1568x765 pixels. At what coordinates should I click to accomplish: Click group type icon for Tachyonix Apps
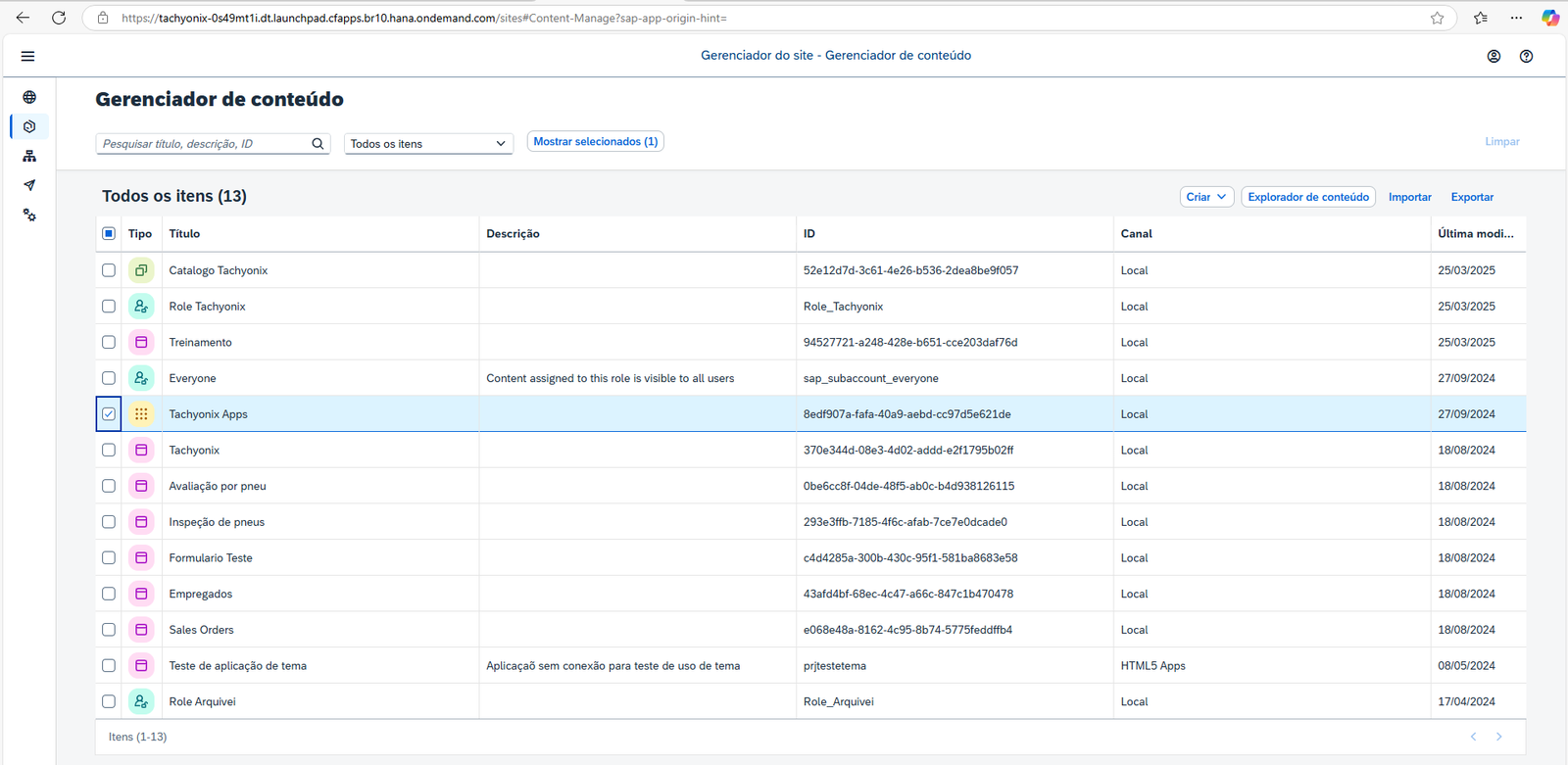(x=141, y=414)
